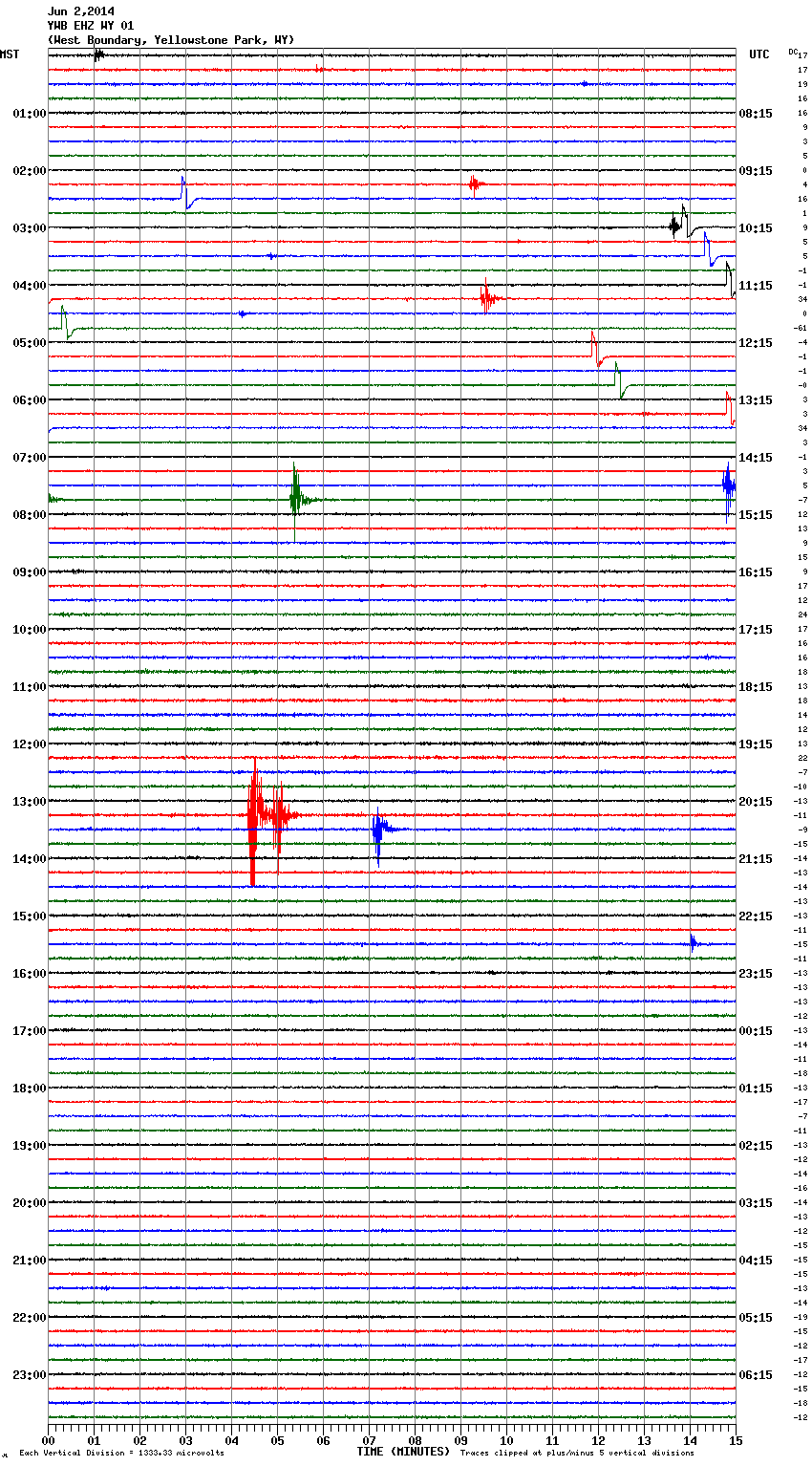
Task: Select the '14:00' MST time label
Action: [x=29, y=859]
